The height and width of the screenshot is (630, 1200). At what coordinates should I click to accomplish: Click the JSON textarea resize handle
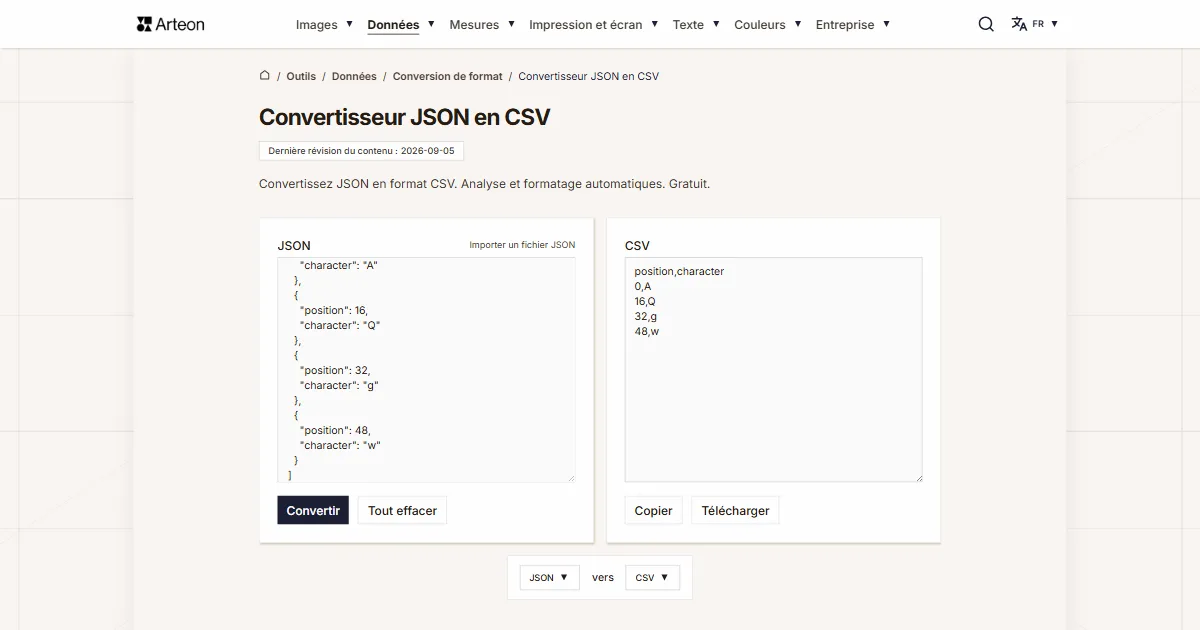(571, 478)
